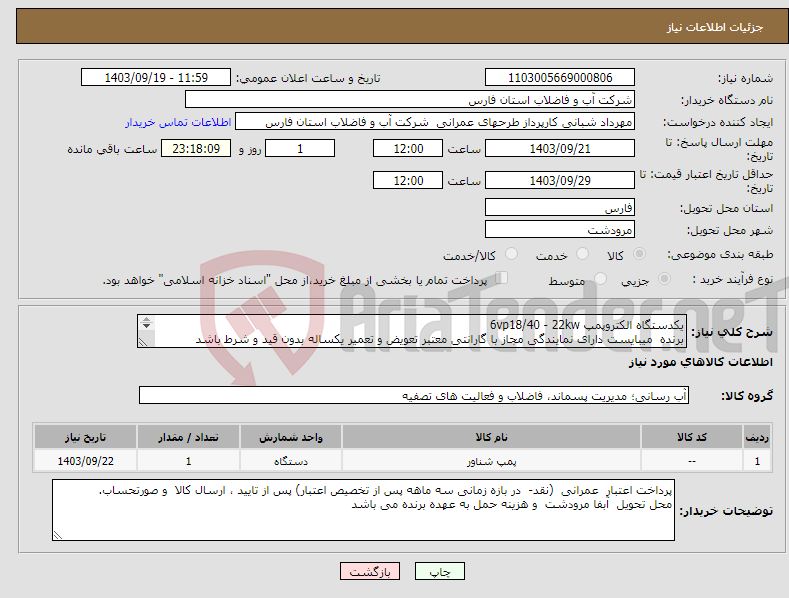Click the اطلاعات کالاهای مورد نیاز heading
Image resolution: width=789 pixels, height=598 pixels.
(700, 362)
